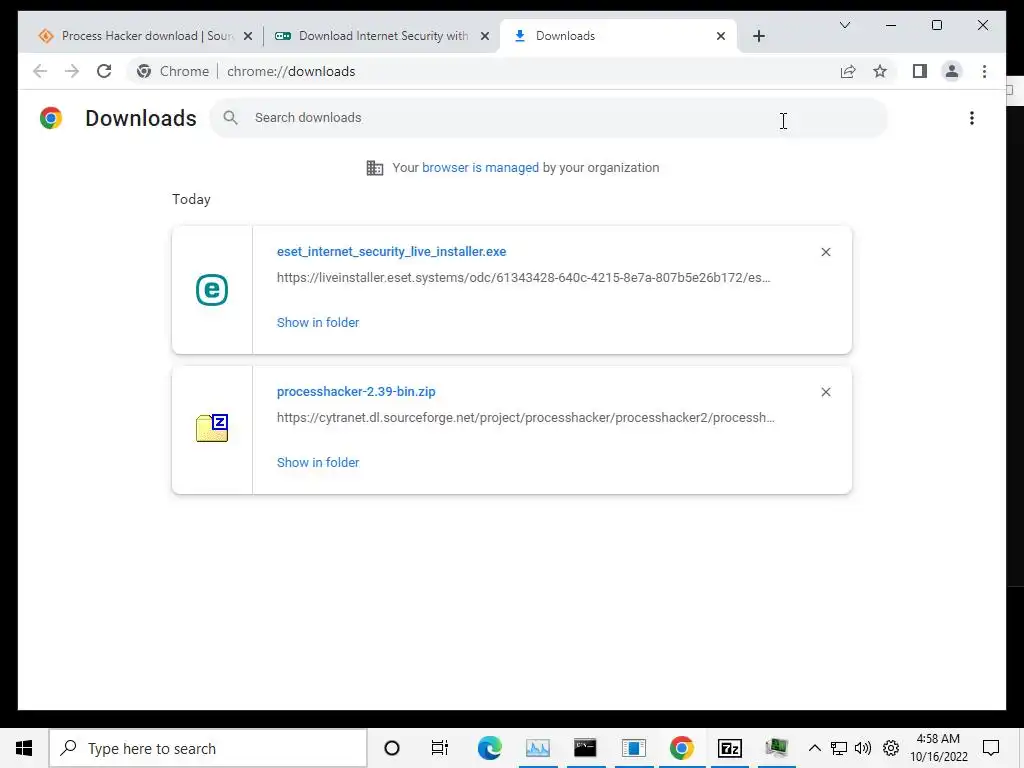This screenshot has width=1024, height=768.
Task: Bookmark this tab with the star icon
Action: (880, 71)
